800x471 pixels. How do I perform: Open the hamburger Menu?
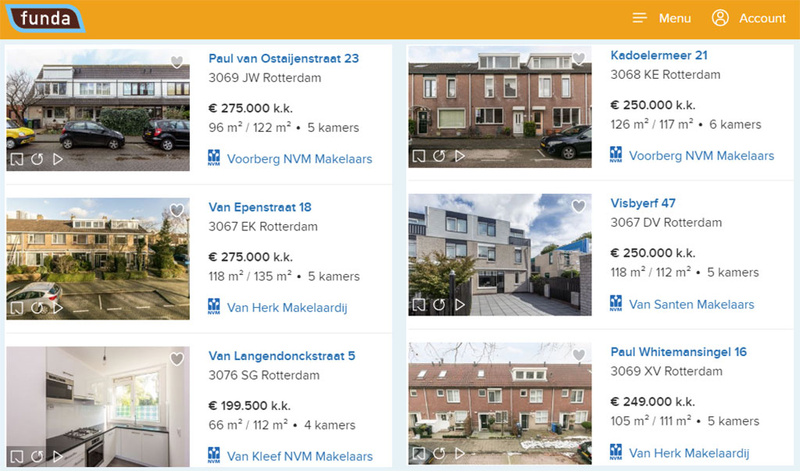point(661,18)
